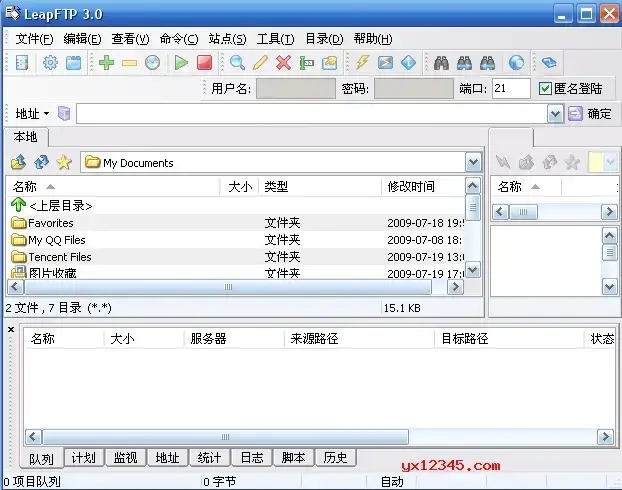Switch to the 日志 tab
622x490 pixels.
tap(252, 458)
